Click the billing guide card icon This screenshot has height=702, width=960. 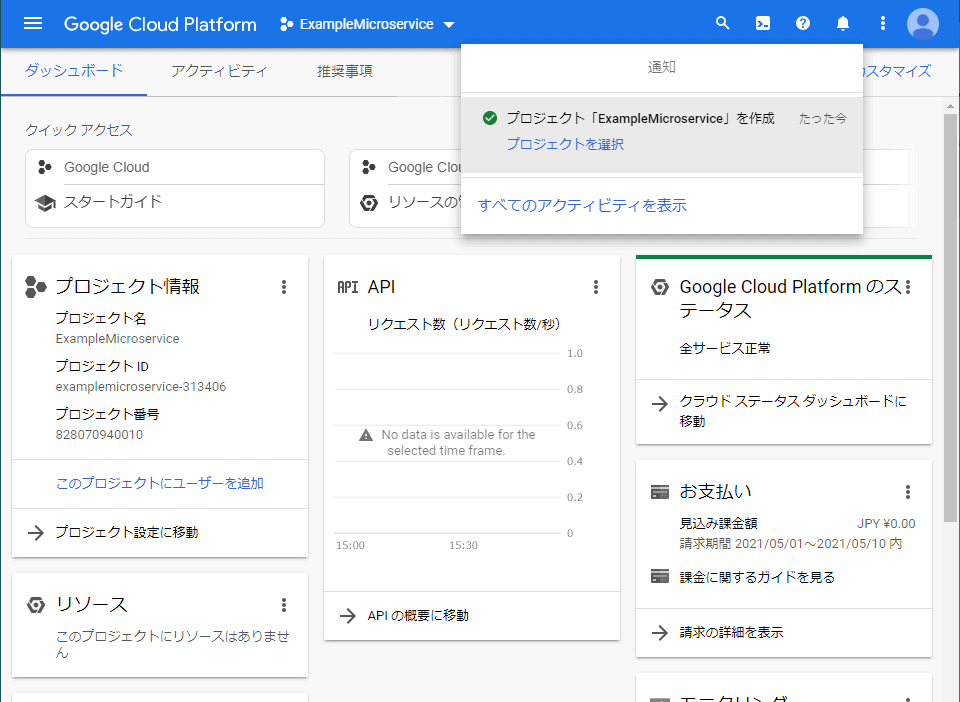(x=659, y=577)
